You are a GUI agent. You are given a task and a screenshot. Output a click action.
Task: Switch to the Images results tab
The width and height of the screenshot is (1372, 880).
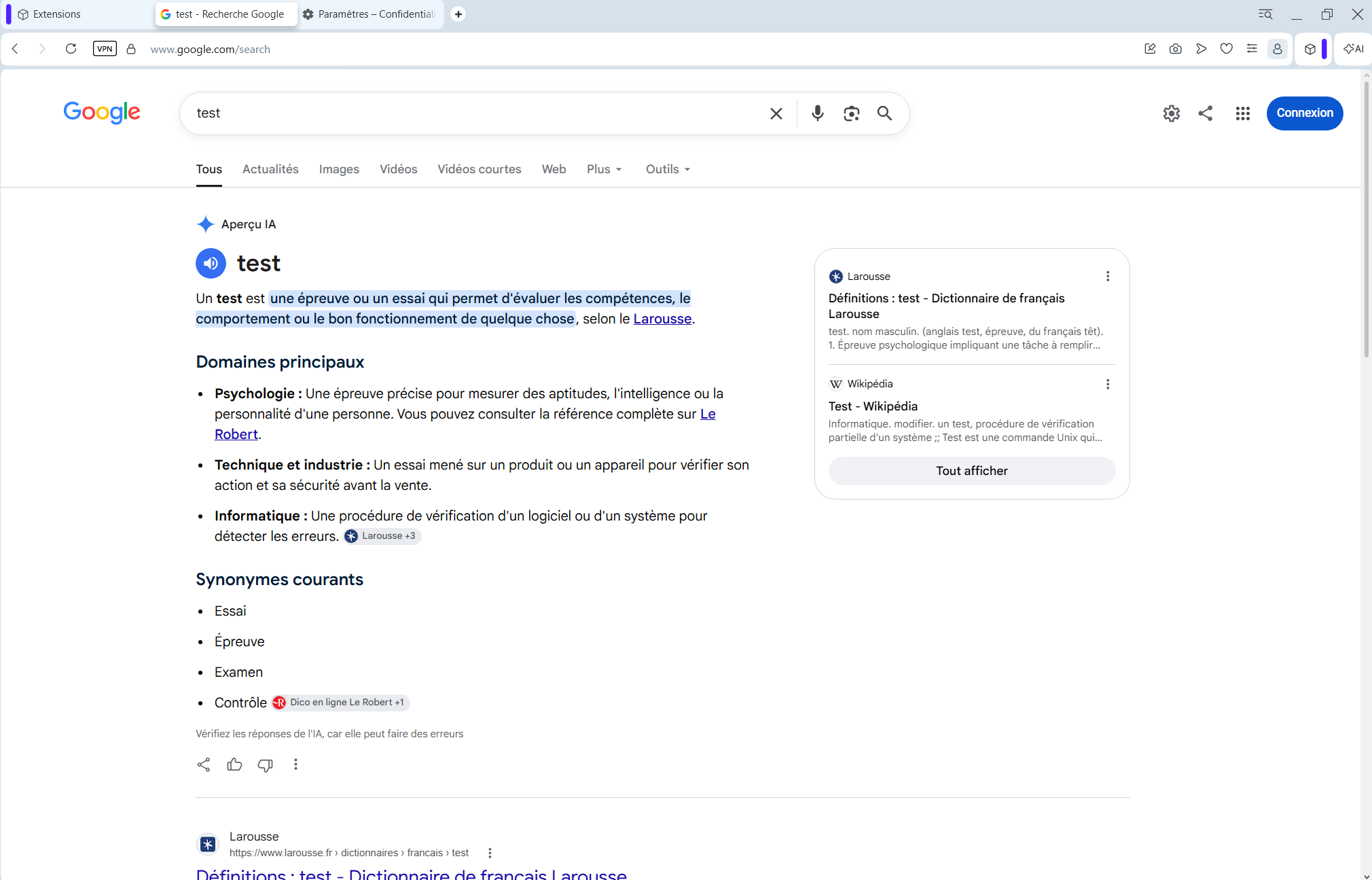(x=339, y=169)
